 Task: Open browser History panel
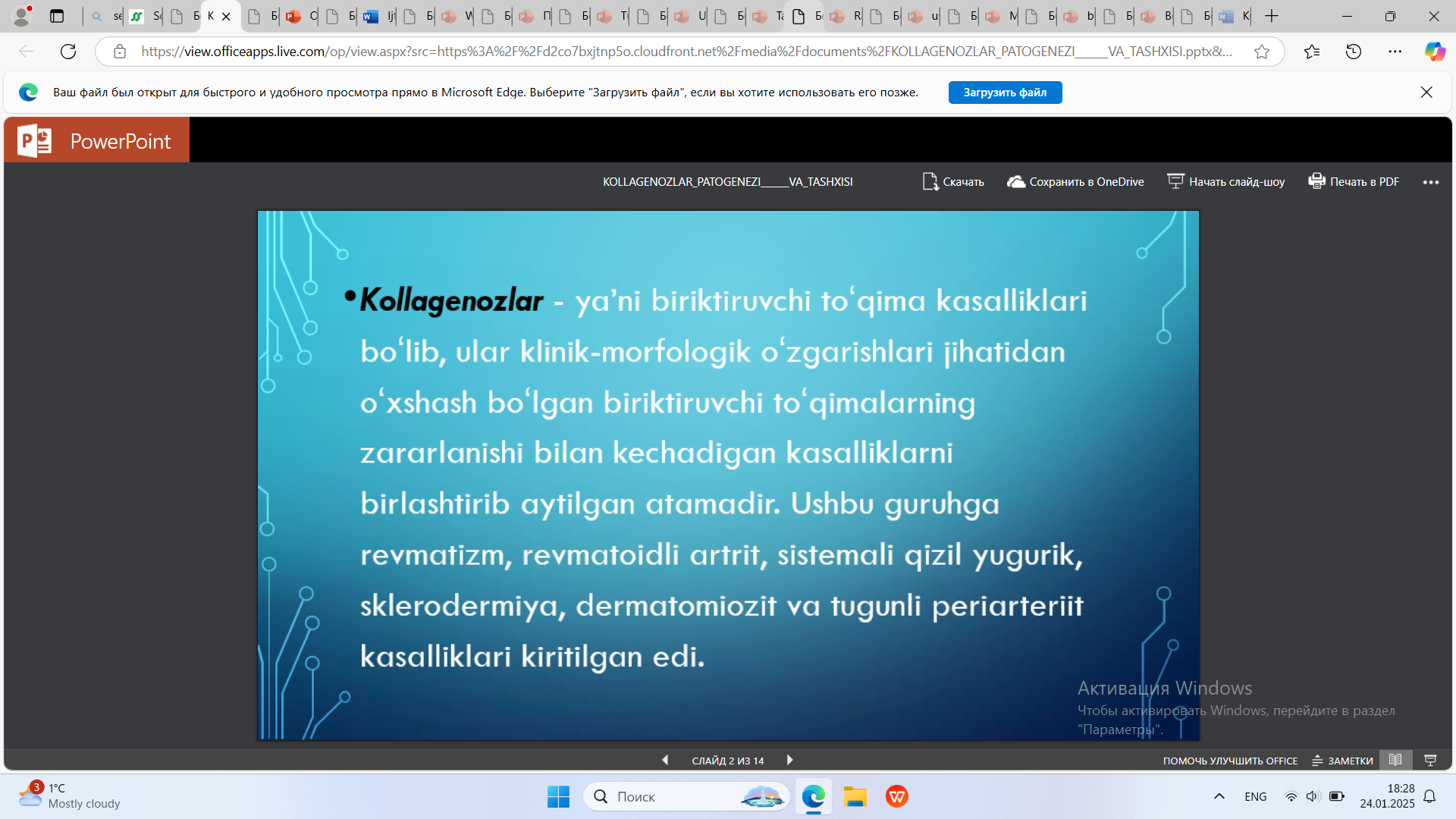[x=1354, y=52]
